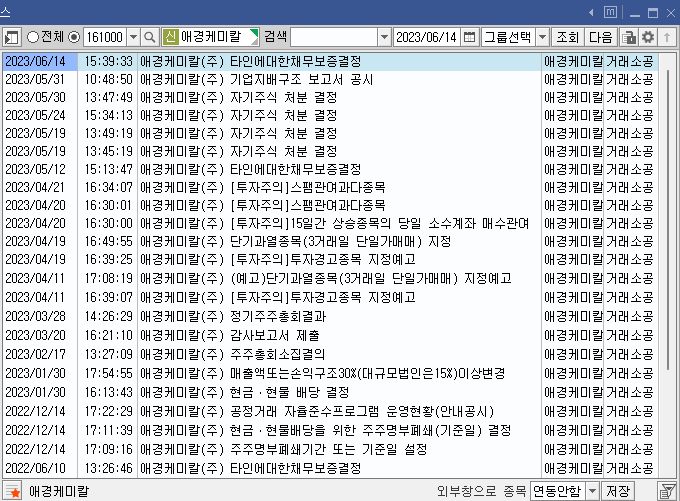Click the 조회 button
The height and width of the screenshot is (501, 680).
(x=568, y=37)
